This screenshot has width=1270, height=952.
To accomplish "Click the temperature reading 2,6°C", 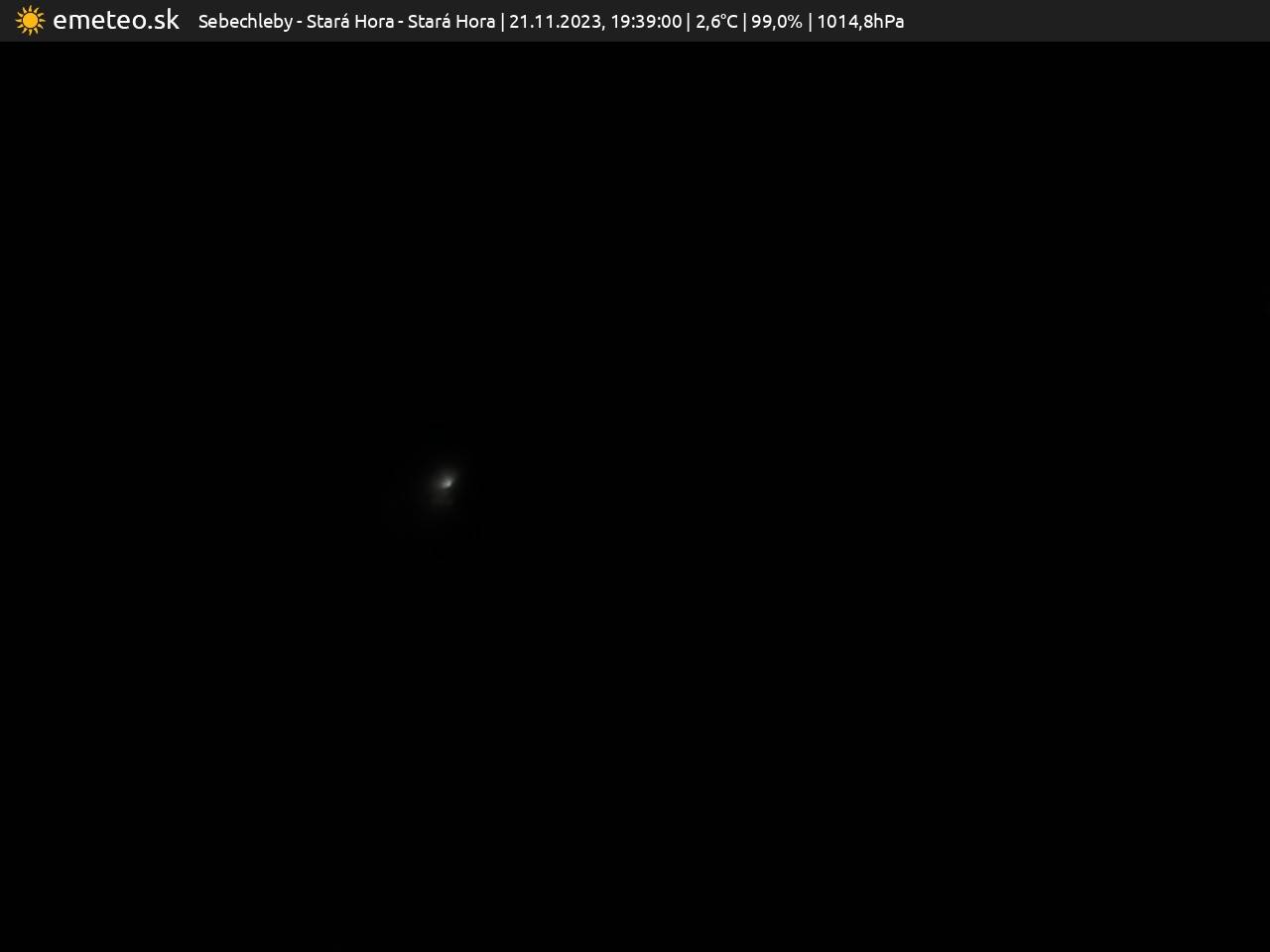I will [716, 22].
